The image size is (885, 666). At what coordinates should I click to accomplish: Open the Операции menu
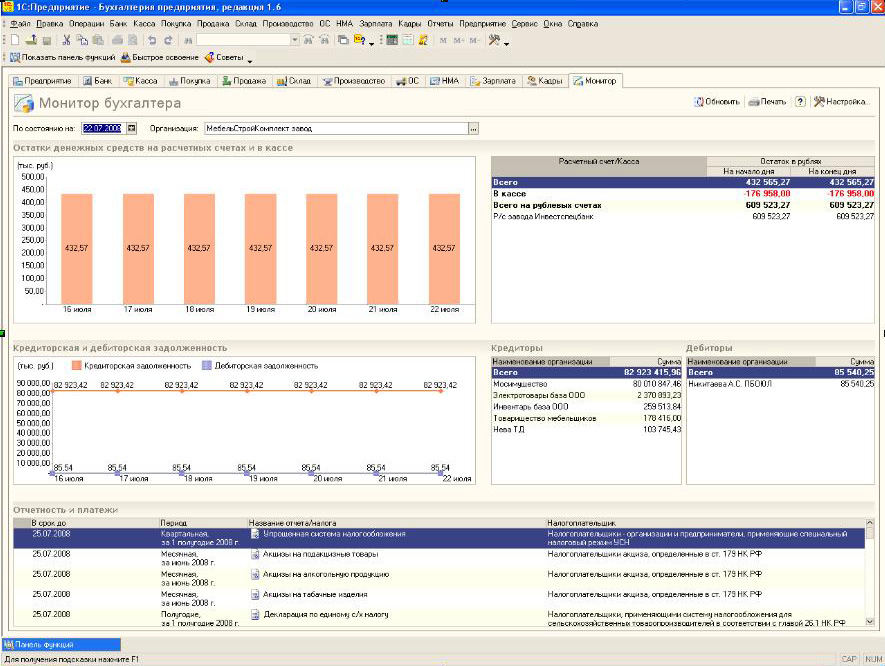[x=86, y=24]
